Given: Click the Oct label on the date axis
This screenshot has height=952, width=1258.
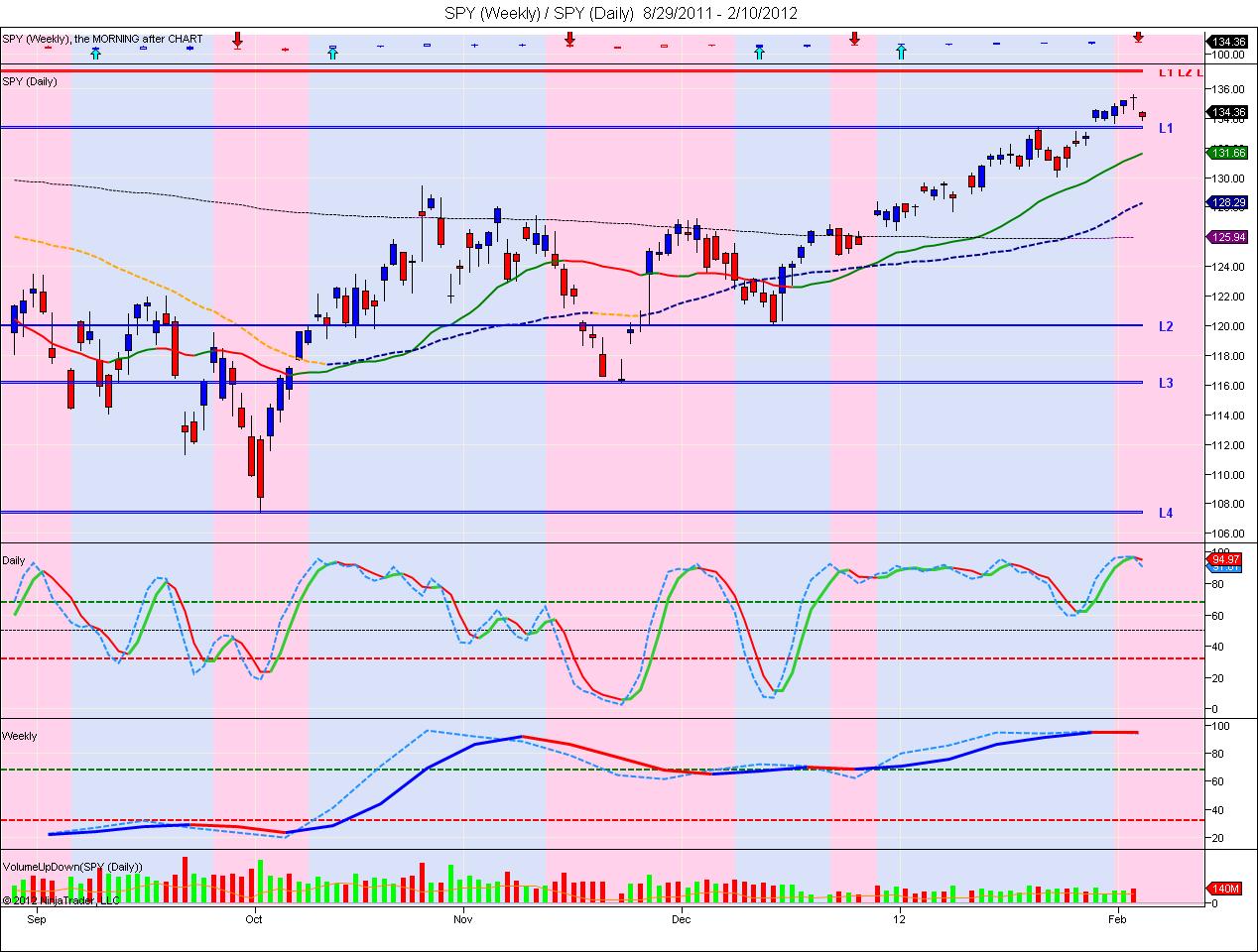Looking at the screenshot, I should tap(254, 918).
